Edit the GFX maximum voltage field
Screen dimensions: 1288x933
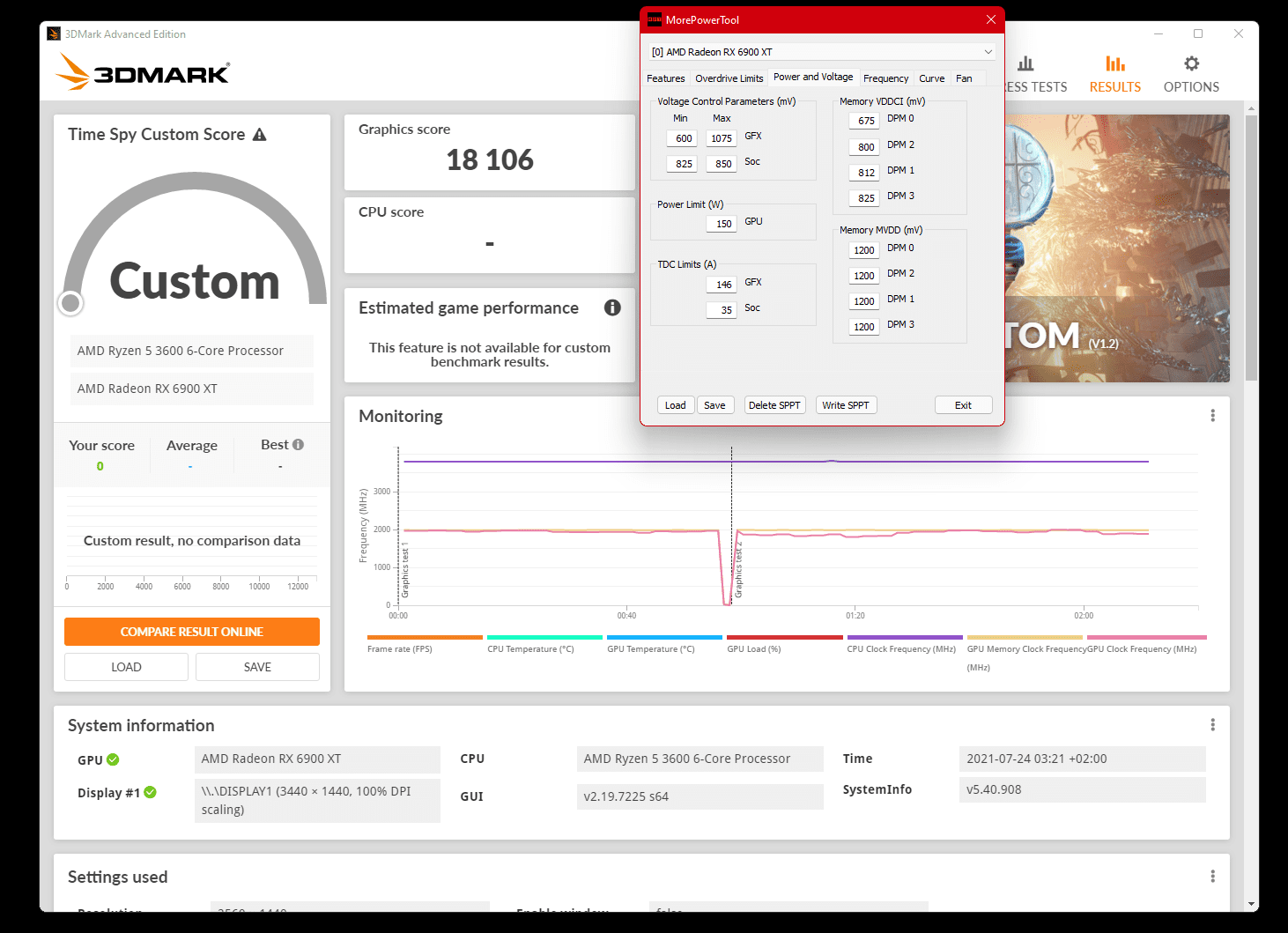(x=721, y=138)
